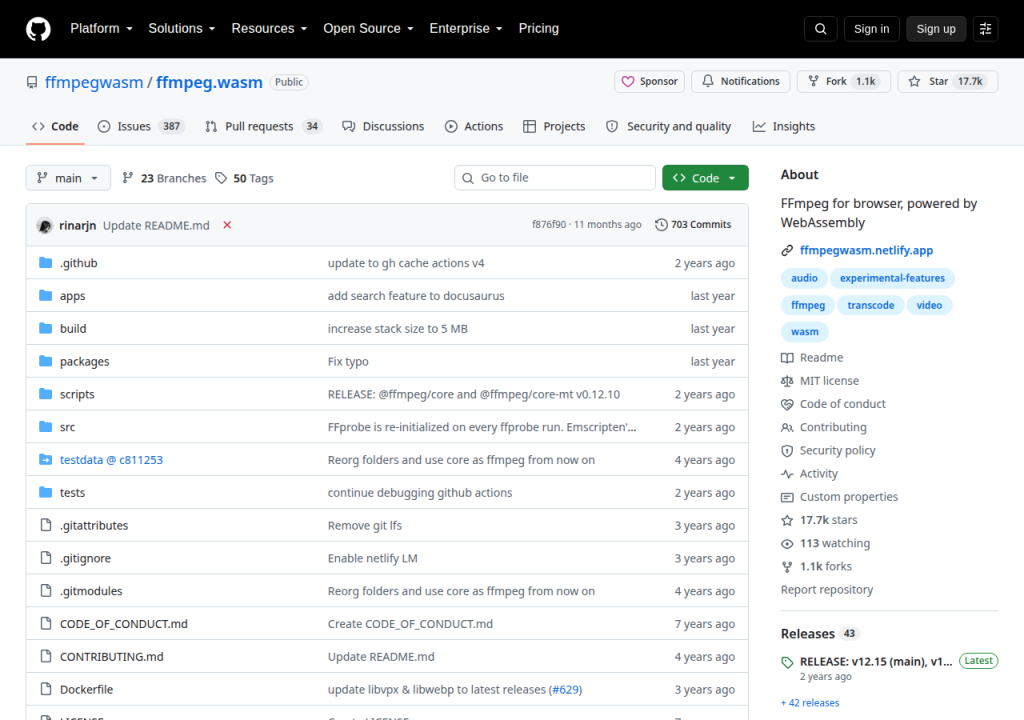Open CODE_OF_CONDUCT.md file
Screen dimensions: 1024x720
123,623
